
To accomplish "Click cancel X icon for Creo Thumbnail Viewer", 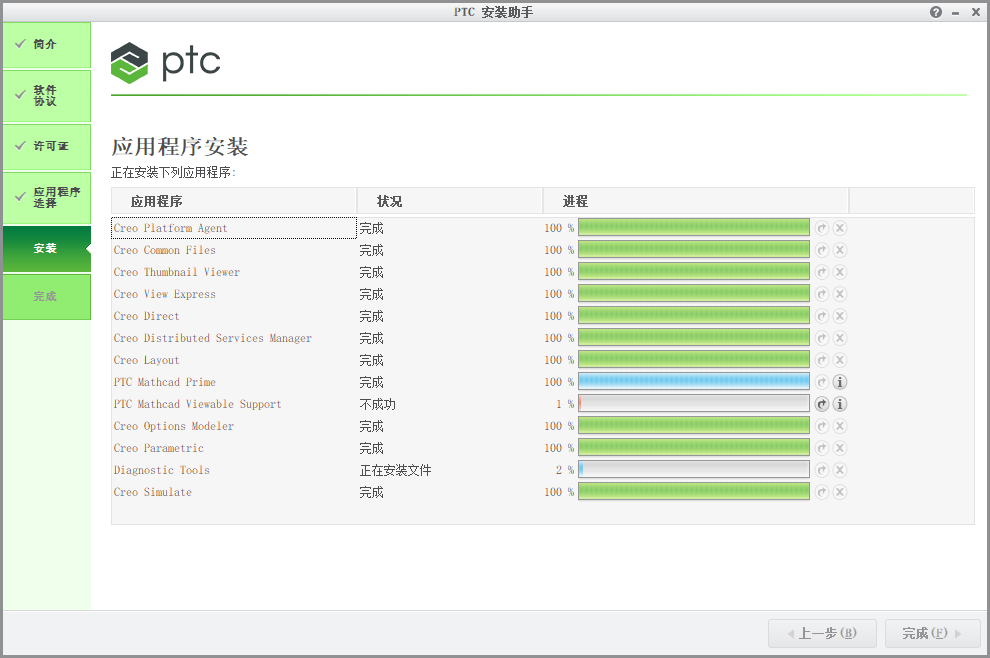I will coord(840,272).
